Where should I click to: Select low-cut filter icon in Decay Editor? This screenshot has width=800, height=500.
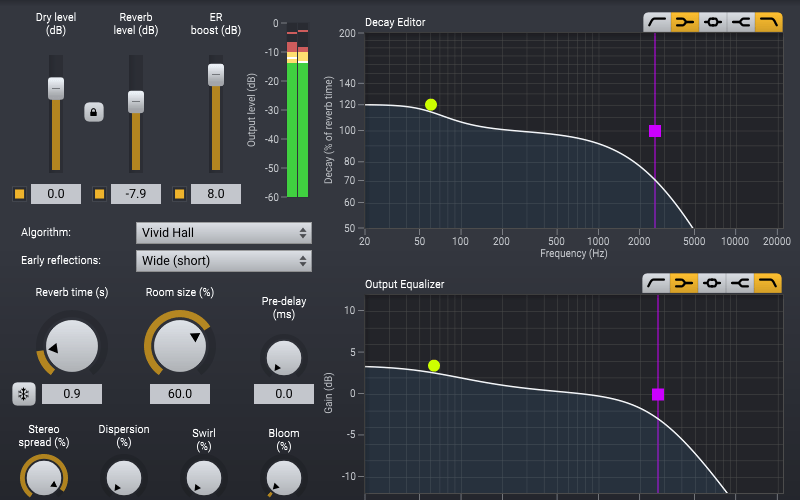pyautogui.click(x=657, y=21)
